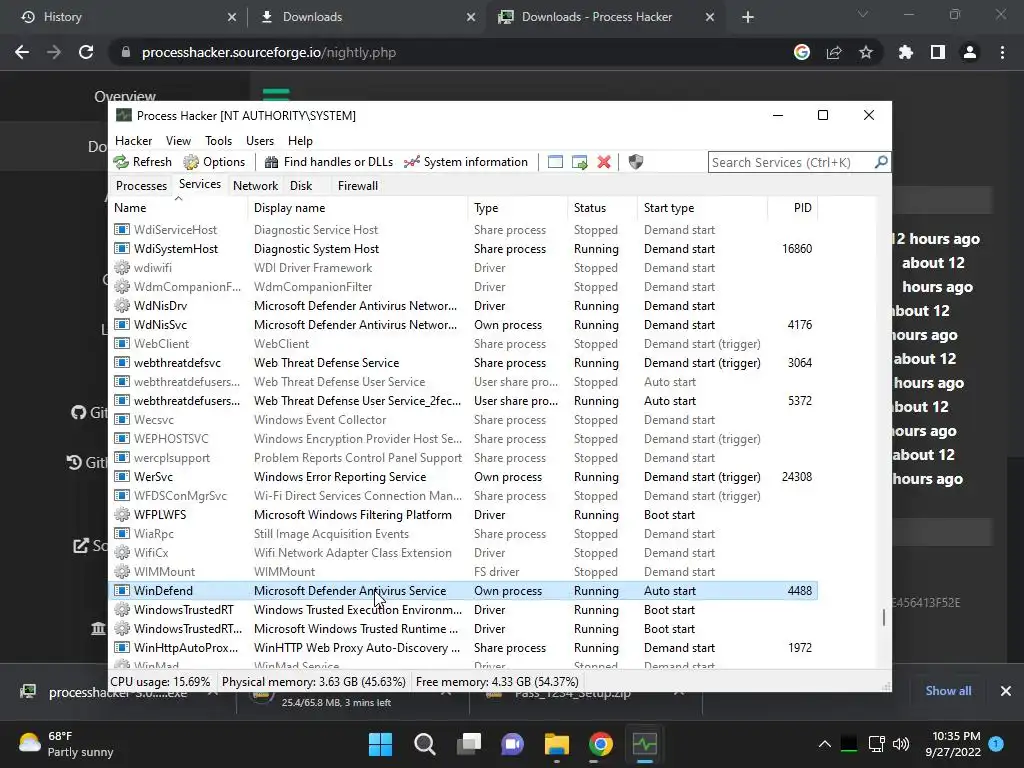Viewport: 1024px width, 768px height.
Task: Open a new browser tab
Action: (x=748, y=18)
